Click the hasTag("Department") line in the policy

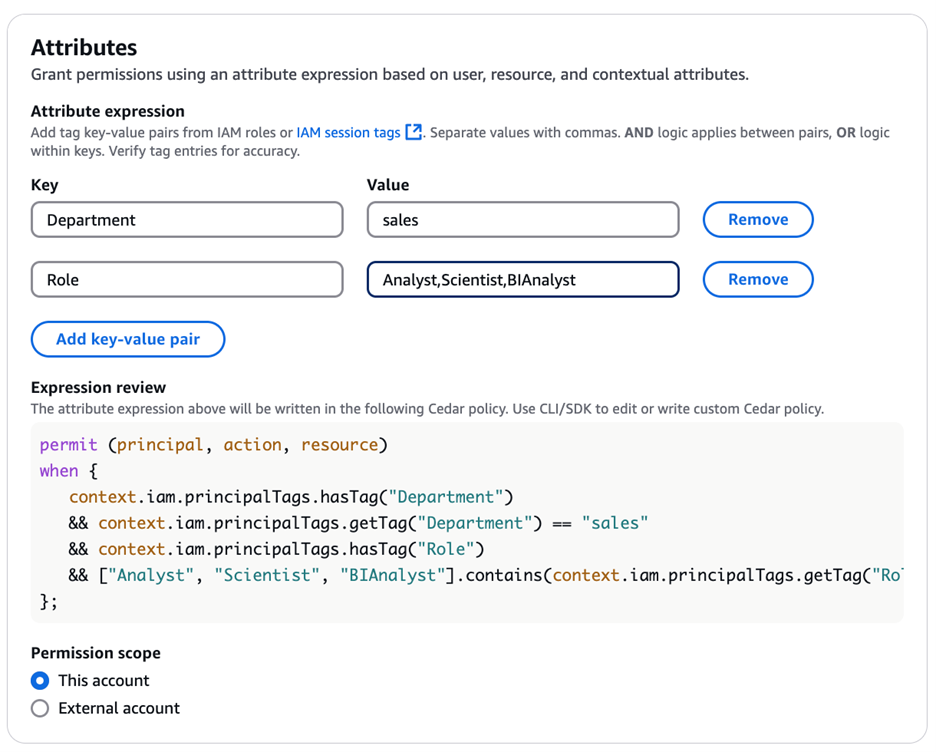click(x=290, y=497)
